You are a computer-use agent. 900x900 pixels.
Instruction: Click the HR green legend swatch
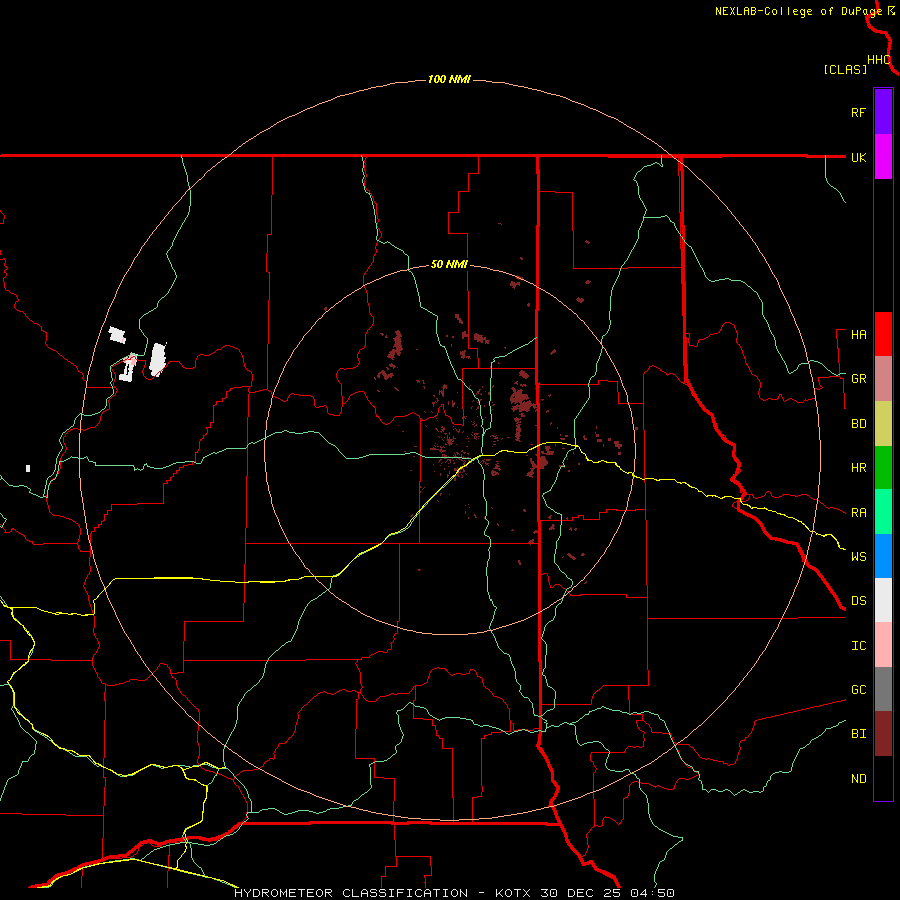click(x=883, y=468)
